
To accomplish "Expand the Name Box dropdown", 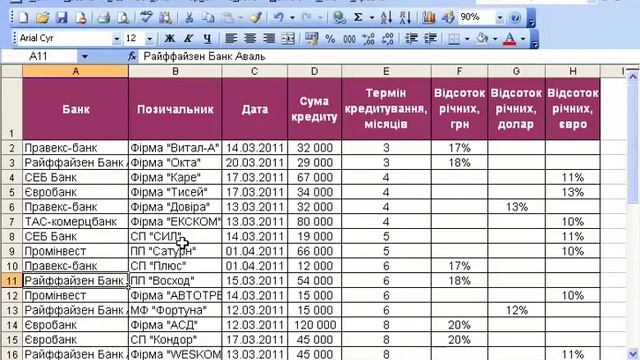I will click(x=84, y=56).
